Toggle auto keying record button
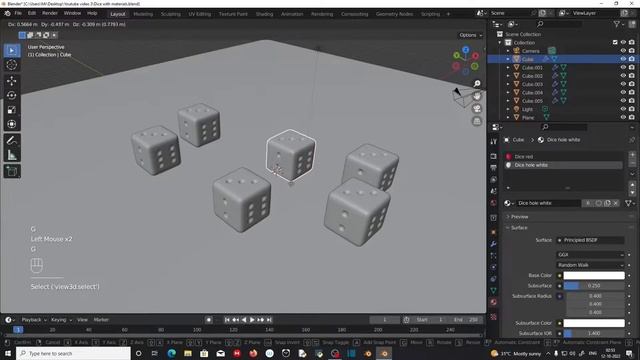Viewport: 640px width, 360px height. 209,320
